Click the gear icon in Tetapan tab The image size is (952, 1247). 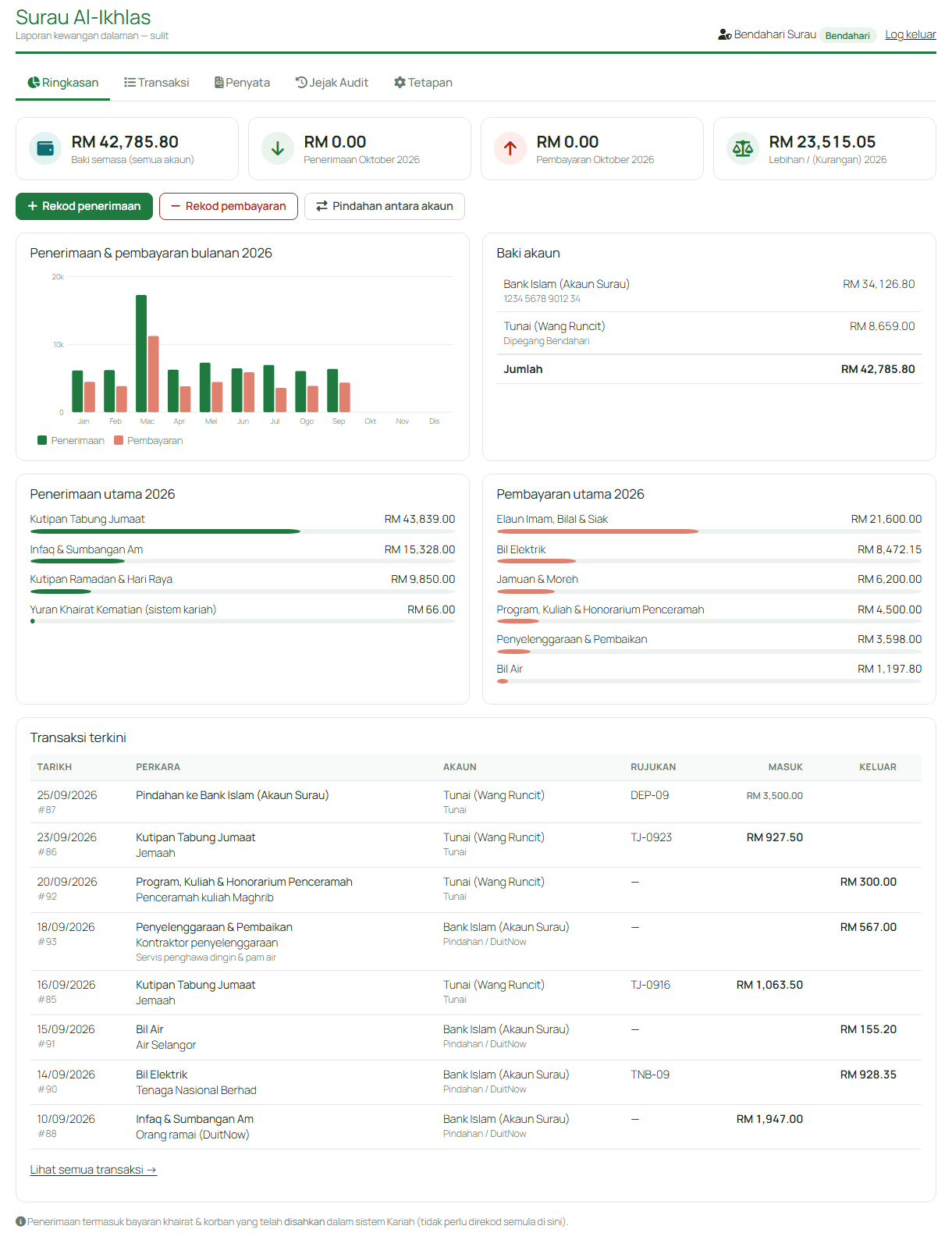click(400, 82)
